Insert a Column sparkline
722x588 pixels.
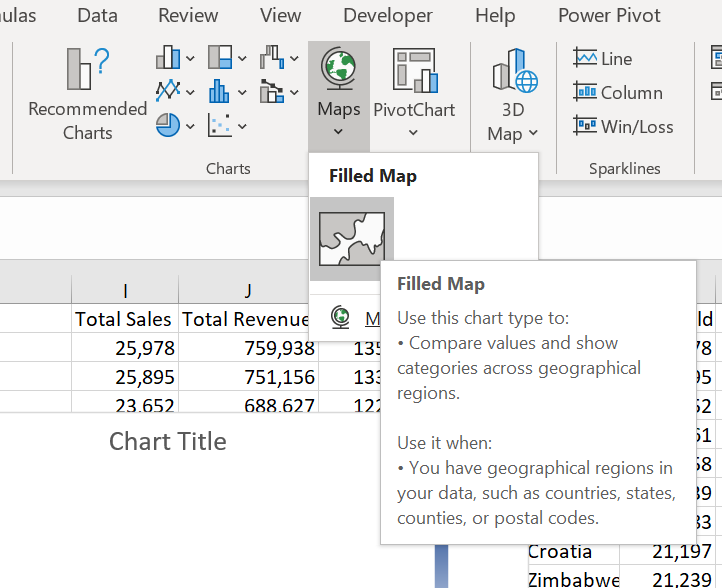(618, 93)
